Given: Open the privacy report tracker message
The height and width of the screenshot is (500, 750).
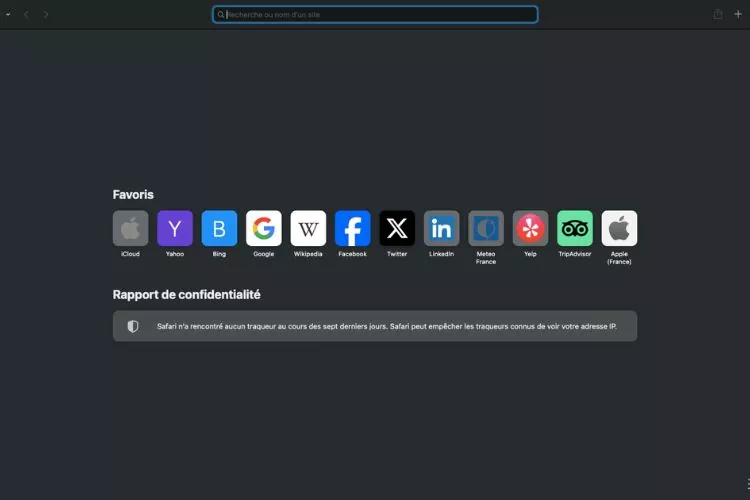Looking at the screenshot, I should click(x=375, y=326).
